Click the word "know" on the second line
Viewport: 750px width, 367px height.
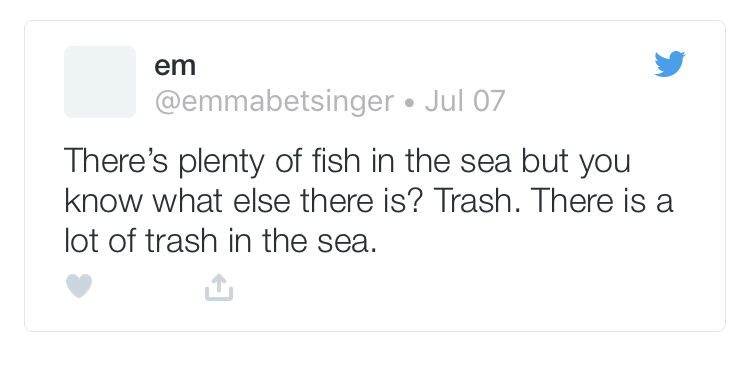(103, 201)
